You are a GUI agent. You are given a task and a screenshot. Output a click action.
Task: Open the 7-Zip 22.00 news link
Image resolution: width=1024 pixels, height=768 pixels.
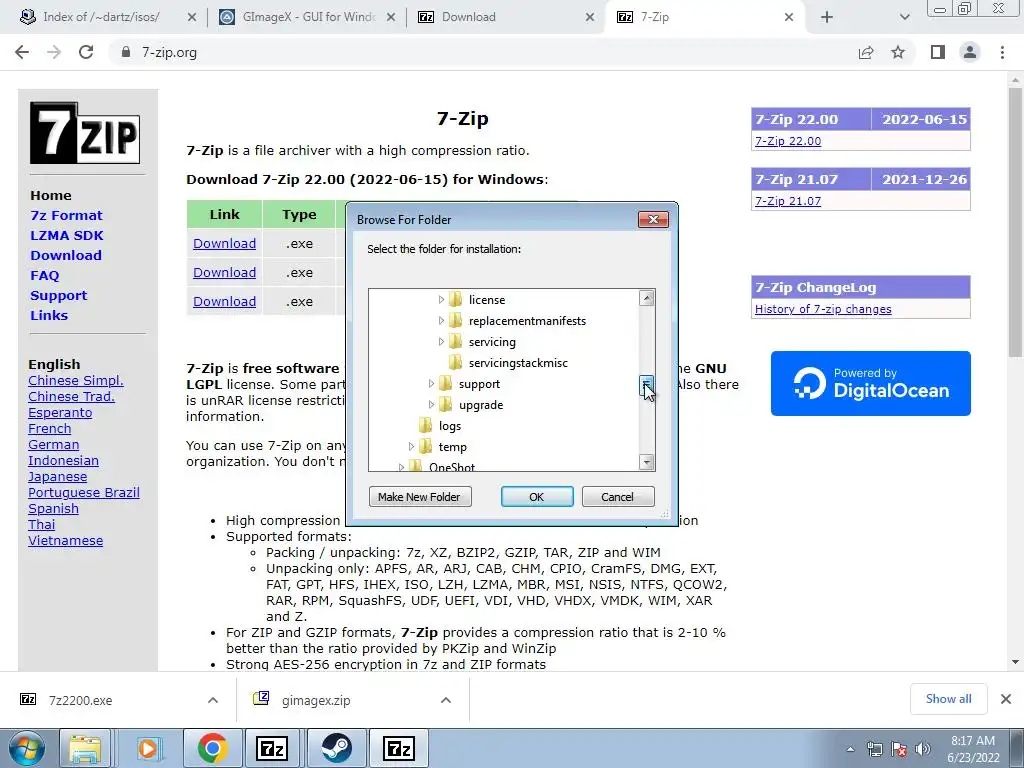point(788,141)
